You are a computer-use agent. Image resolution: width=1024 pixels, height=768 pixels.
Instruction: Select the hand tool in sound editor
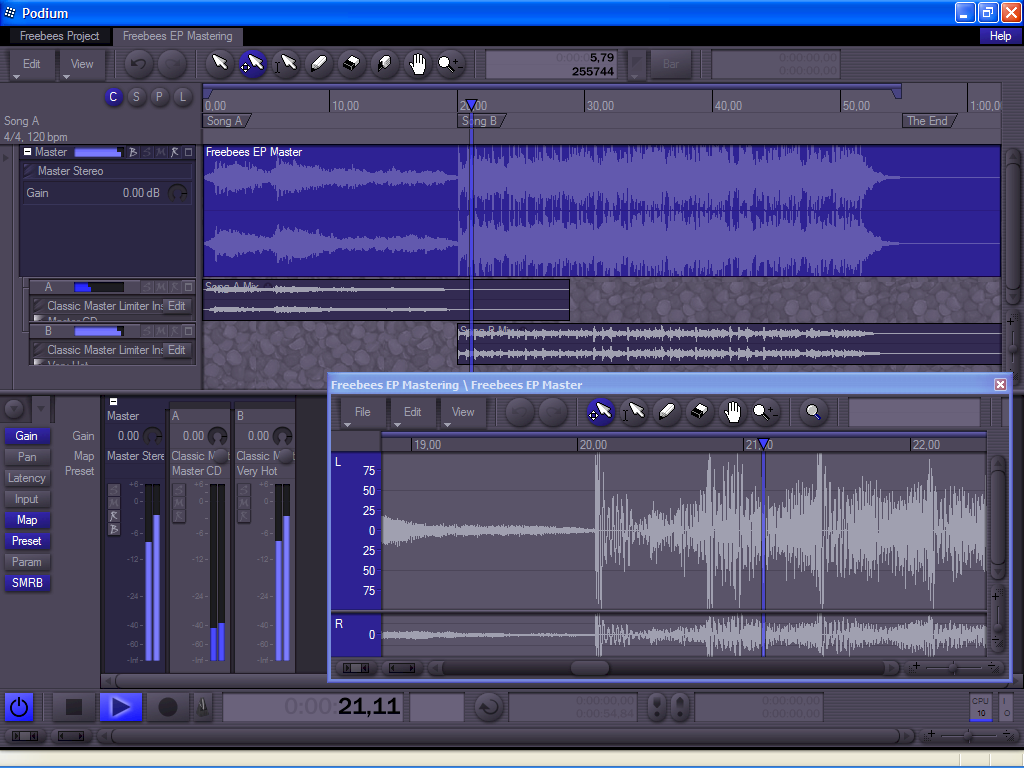[x=733, y=412]
